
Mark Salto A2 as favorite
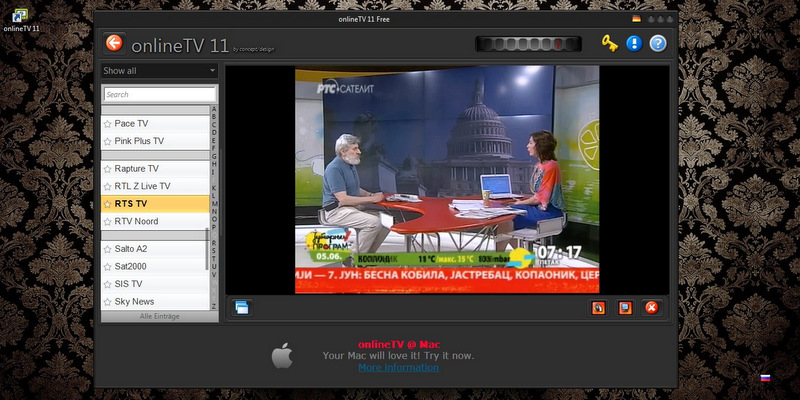click(107, 249)
